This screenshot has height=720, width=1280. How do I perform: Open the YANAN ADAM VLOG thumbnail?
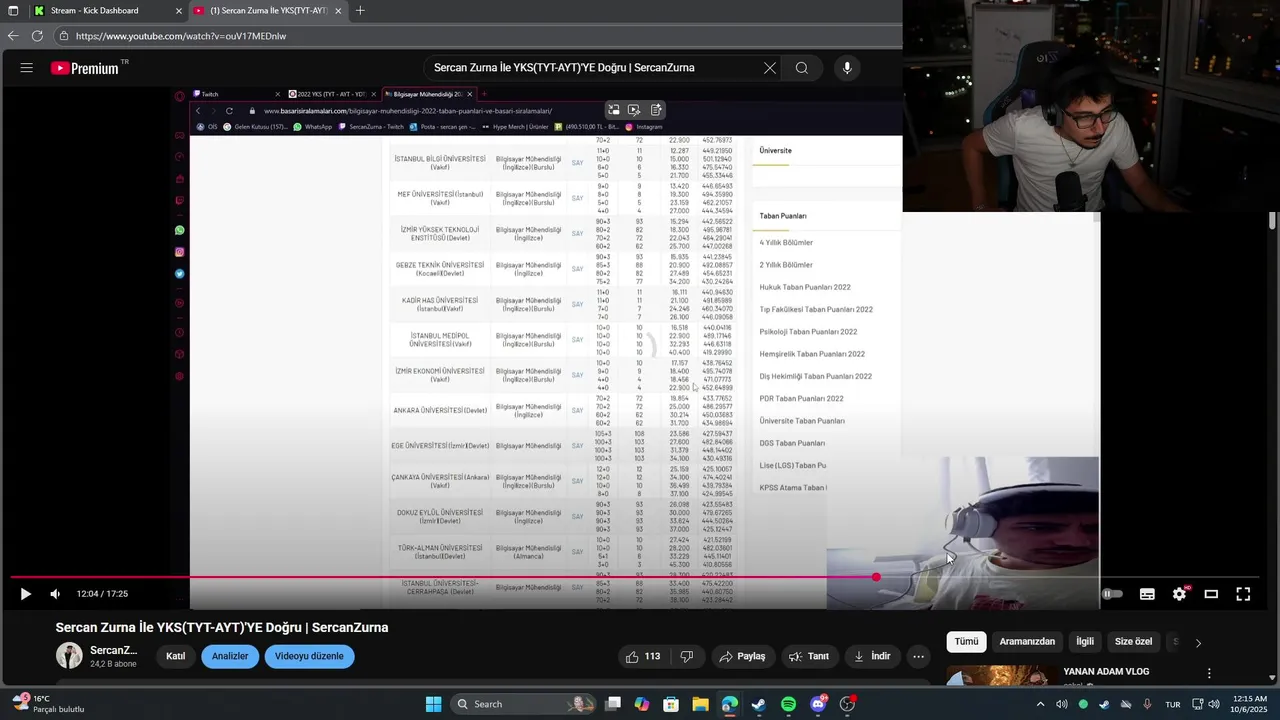(1000, 676)
